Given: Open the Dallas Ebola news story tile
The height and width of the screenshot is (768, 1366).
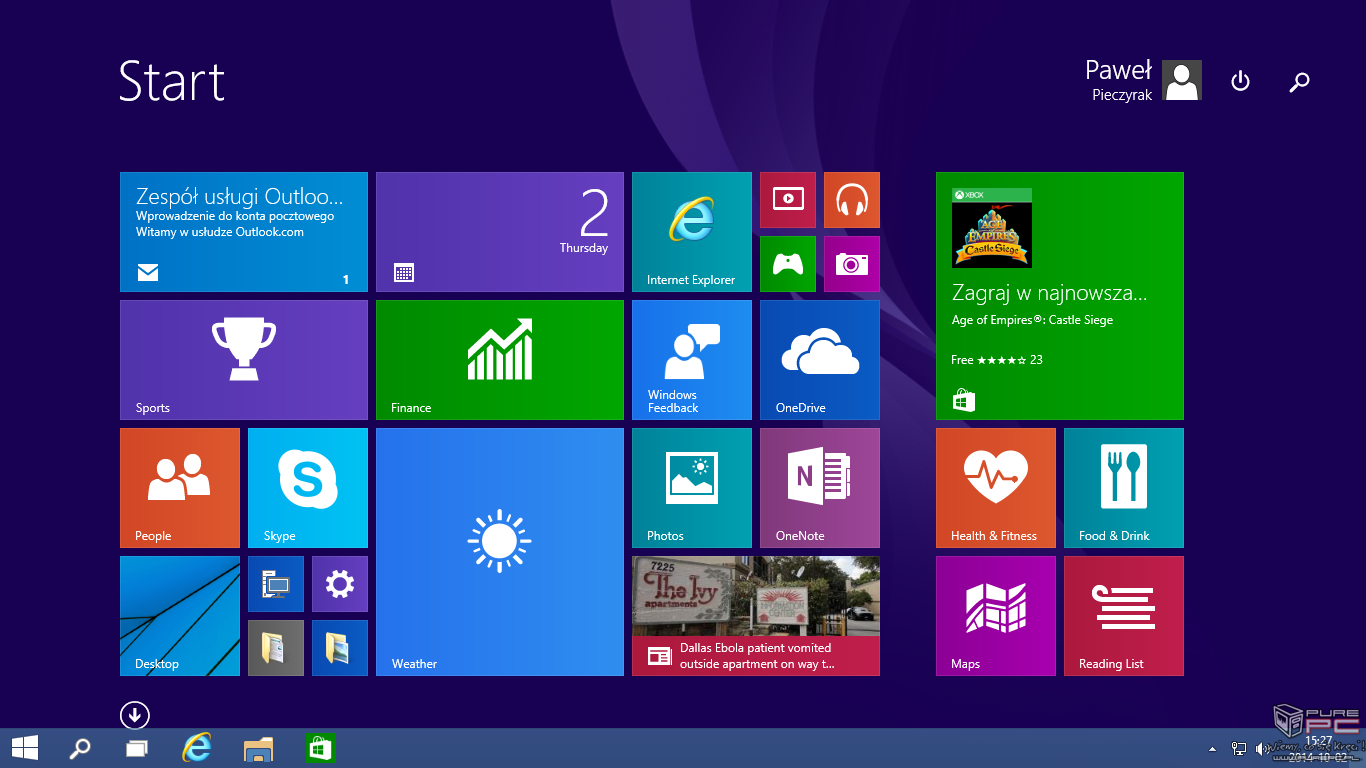Looking at the screenshot, I should [x=755, y=615].
